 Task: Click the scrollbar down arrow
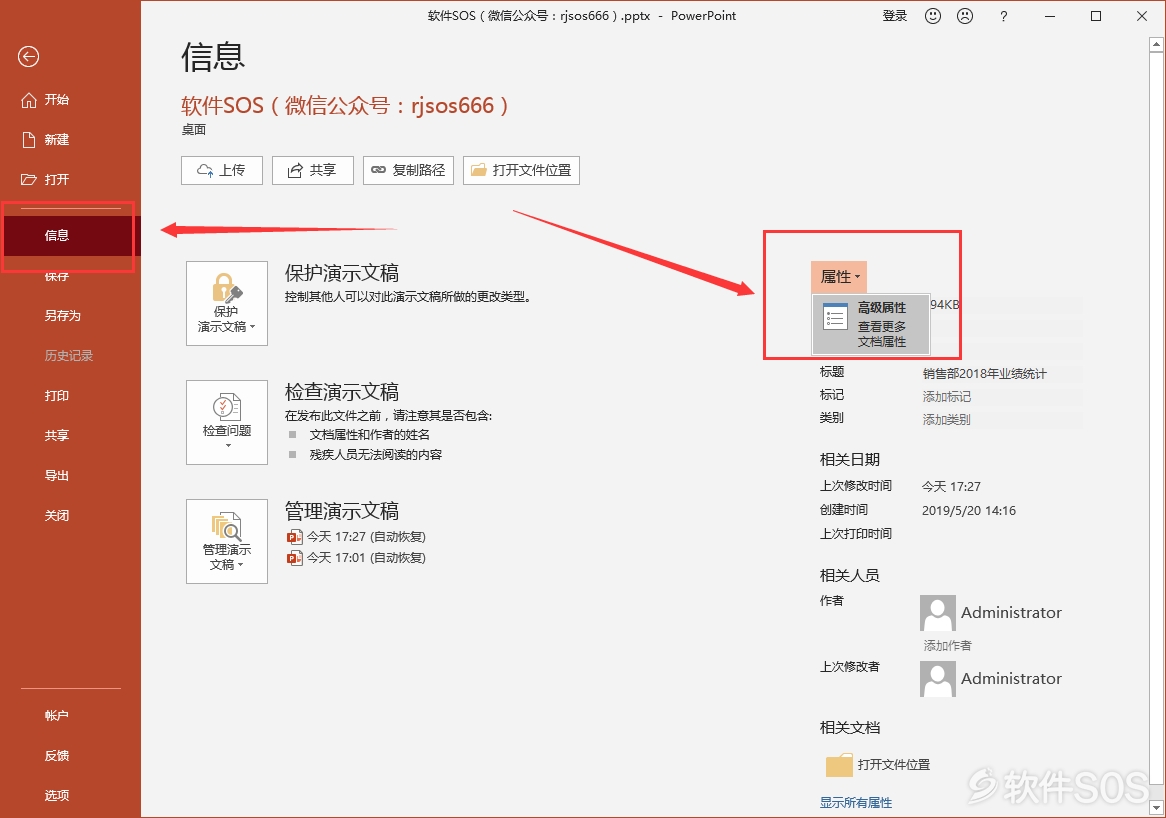pos(1156,807)
